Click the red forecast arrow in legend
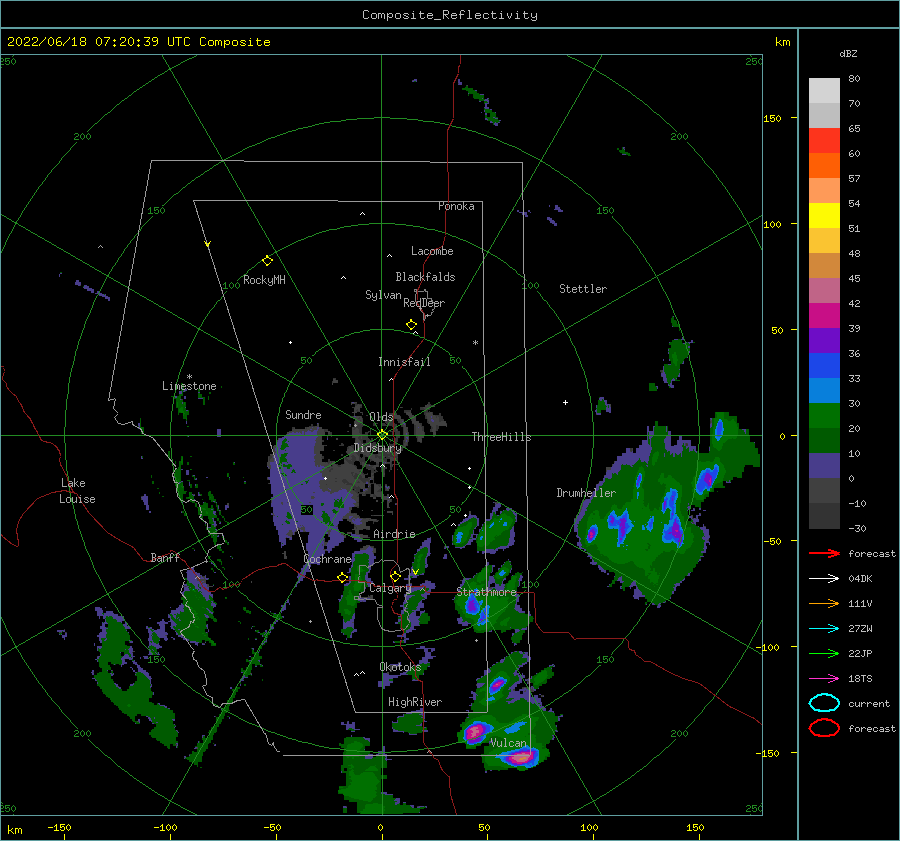The height and width of the screenshot is (841, 900). click(824, 553)
